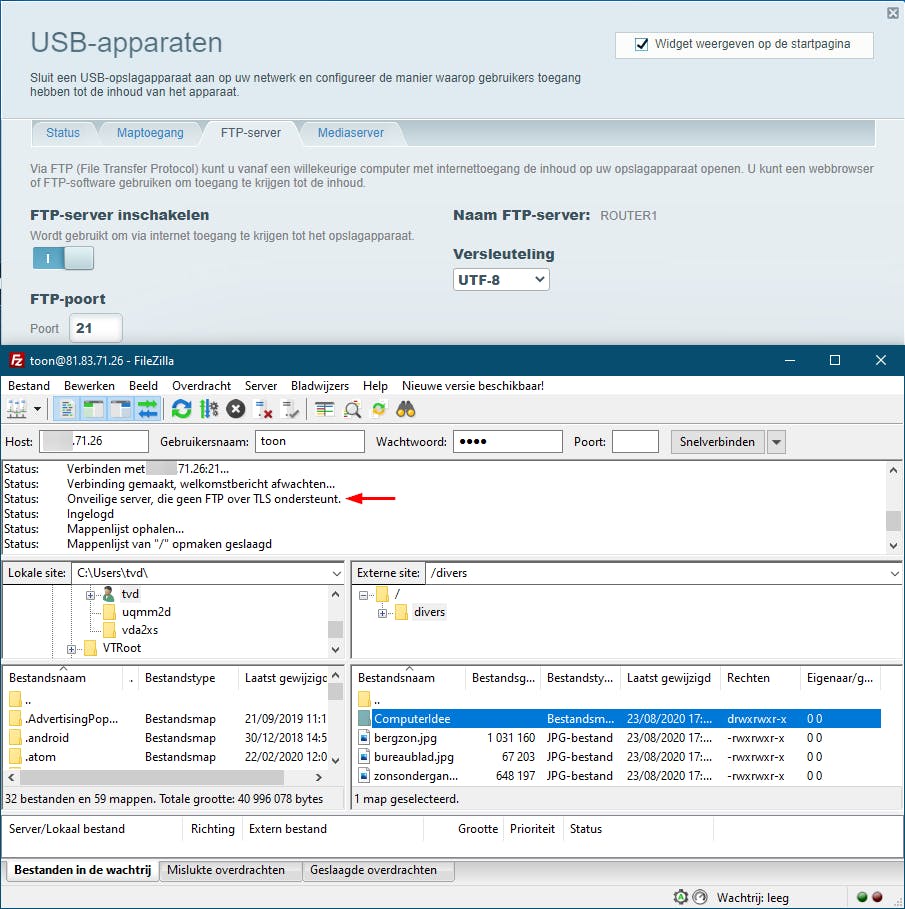The width and height of the screenshot is (905, 909).
Task: Open the Bestand menu
Action: coord(29,386)
